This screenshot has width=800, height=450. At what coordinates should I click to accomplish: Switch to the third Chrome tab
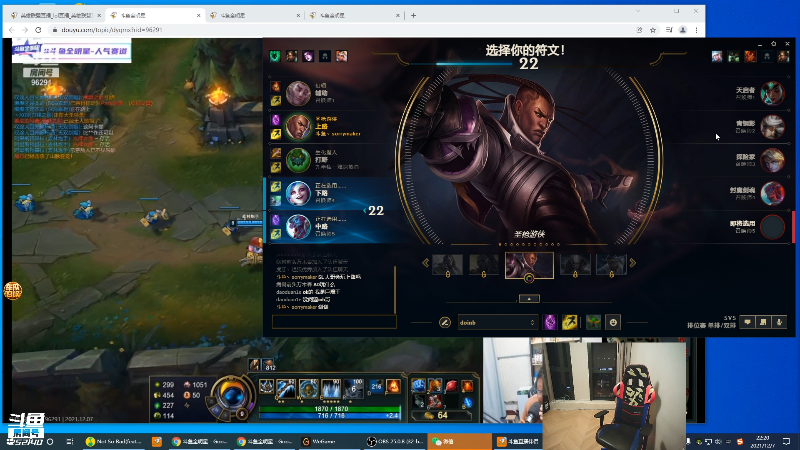click(255, 15)
